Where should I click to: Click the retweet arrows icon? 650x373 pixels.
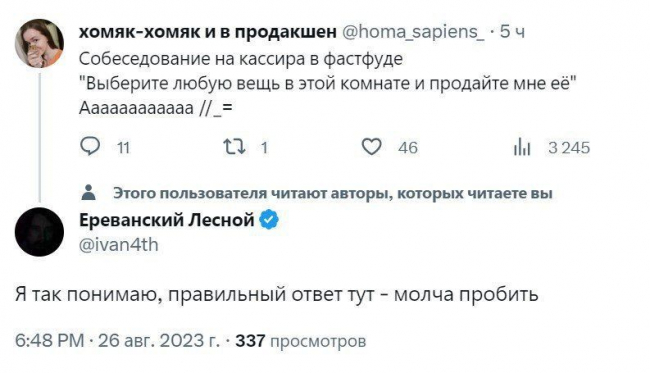click(x=235, y=147)
